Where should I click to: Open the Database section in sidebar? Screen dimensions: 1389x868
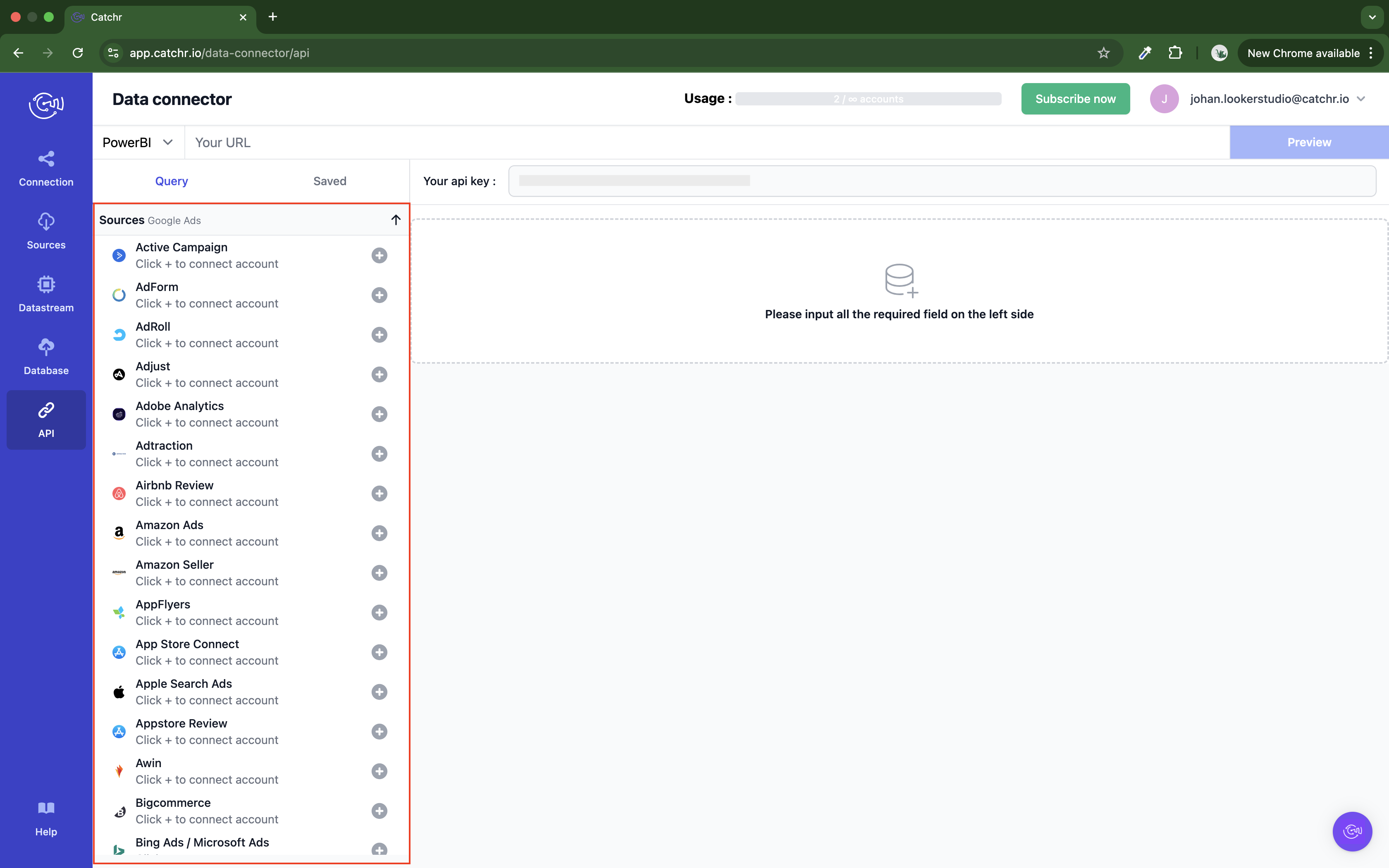point(46,357)
